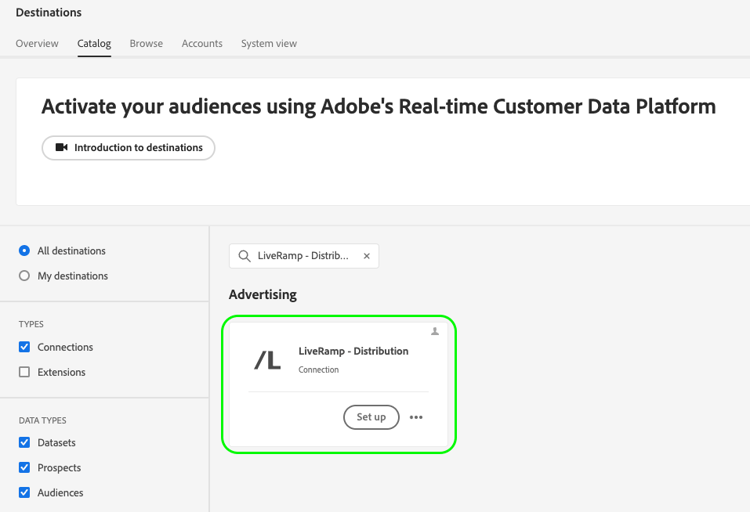Uncheck the Connections checkbox
Image resolution: width=750 pixels, height=512 pixels.
24,347
